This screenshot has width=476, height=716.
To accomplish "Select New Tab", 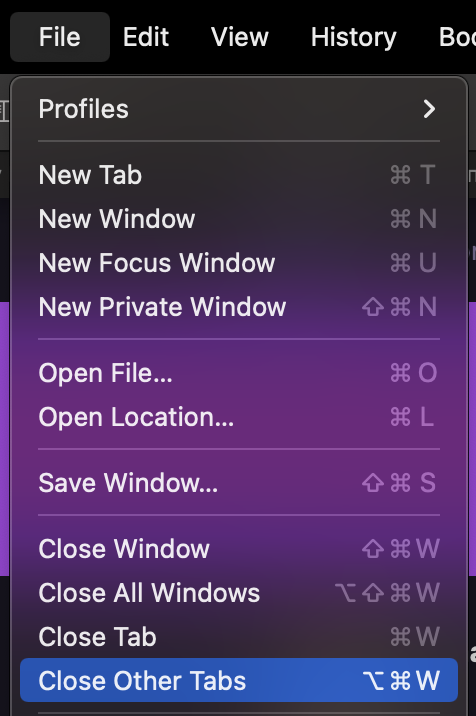I will pyautogui.click(x=239, y=175).
